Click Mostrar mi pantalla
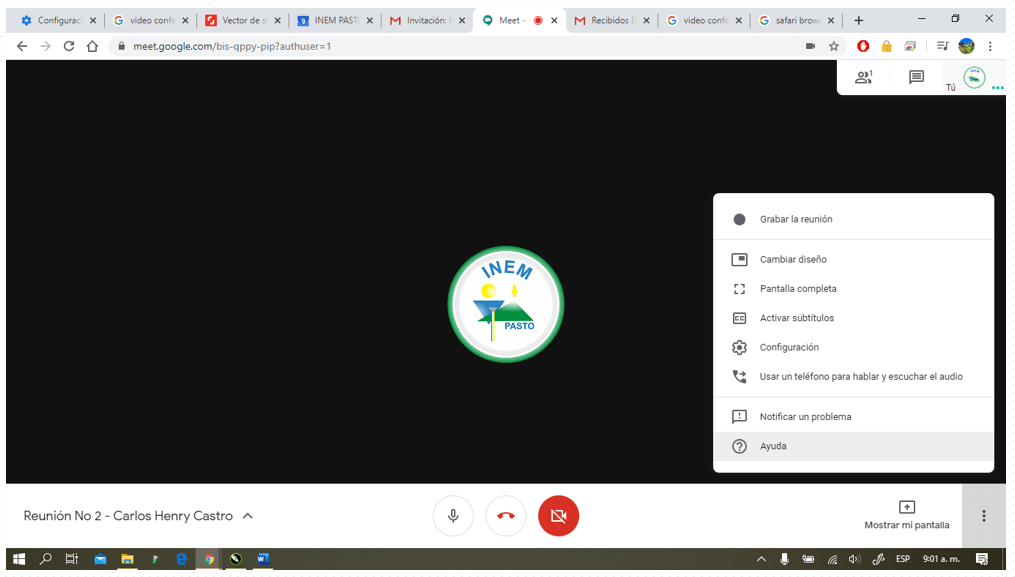 (x=906, y=515)
